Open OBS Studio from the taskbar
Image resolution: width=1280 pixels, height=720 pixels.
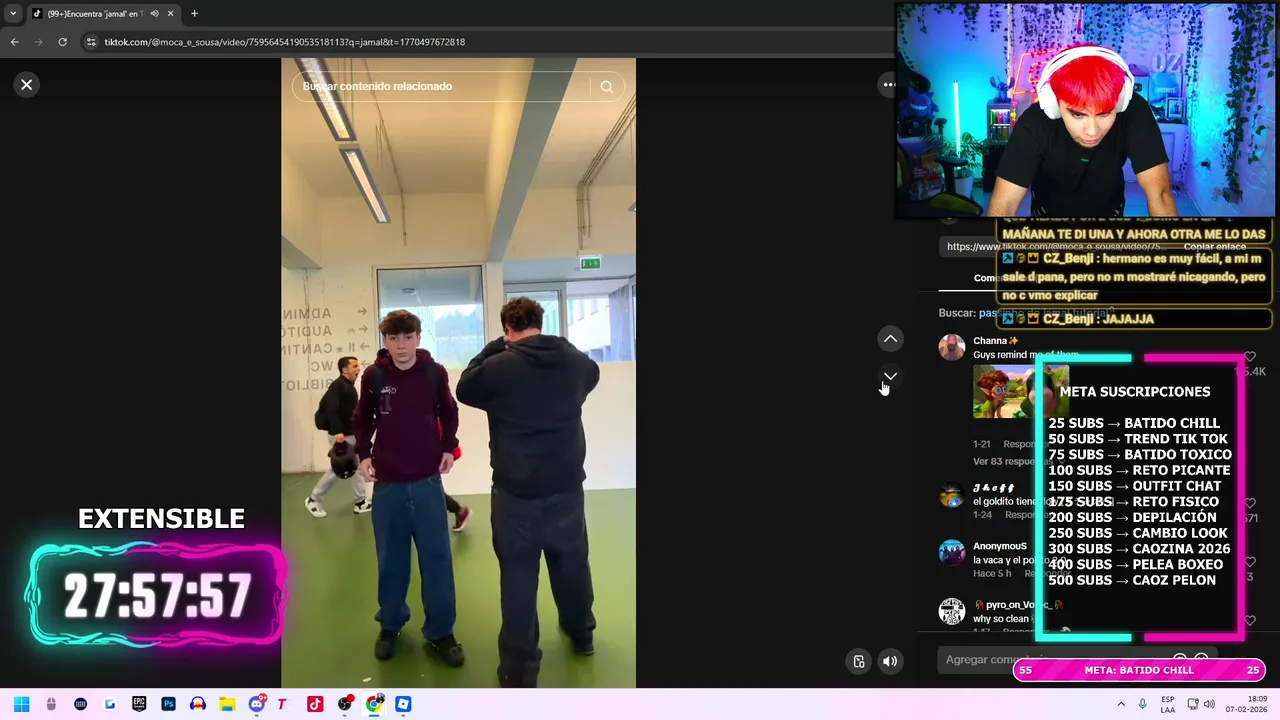[x=345, y=704]
